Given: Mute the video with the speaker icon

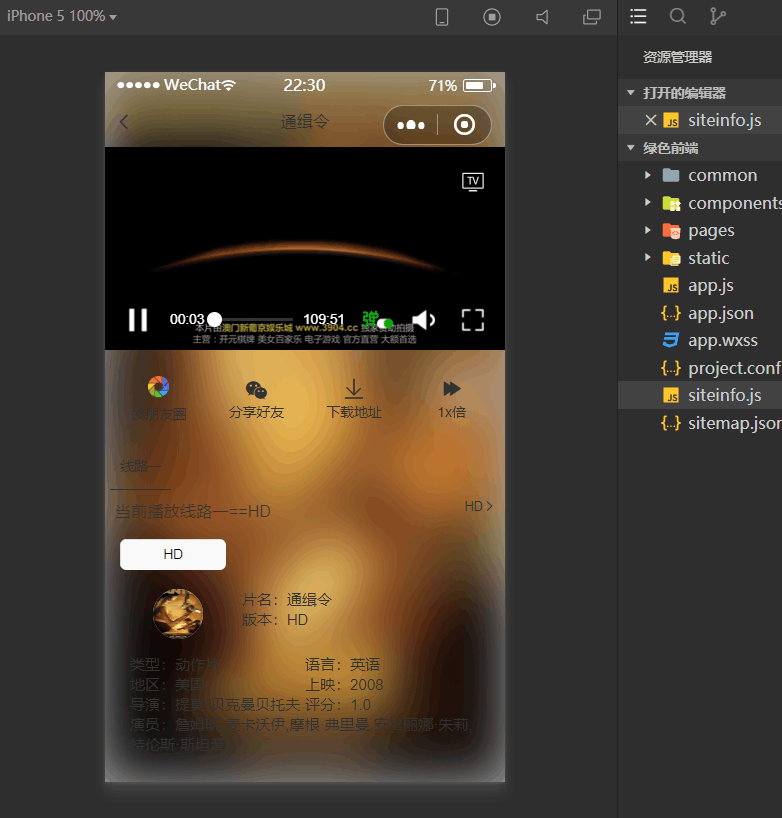Looking at the screenshot, I should 423,320.
